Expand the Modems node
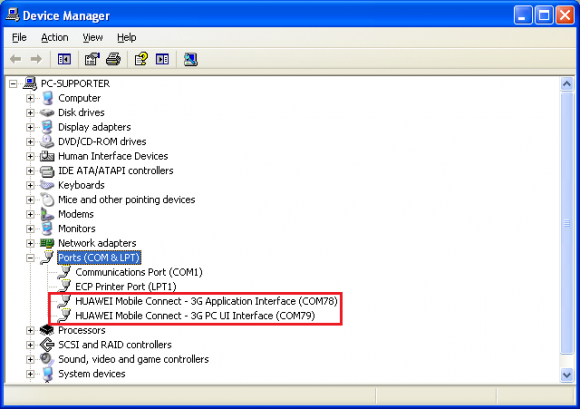The image size is (580, 409). tap(30, 214)
